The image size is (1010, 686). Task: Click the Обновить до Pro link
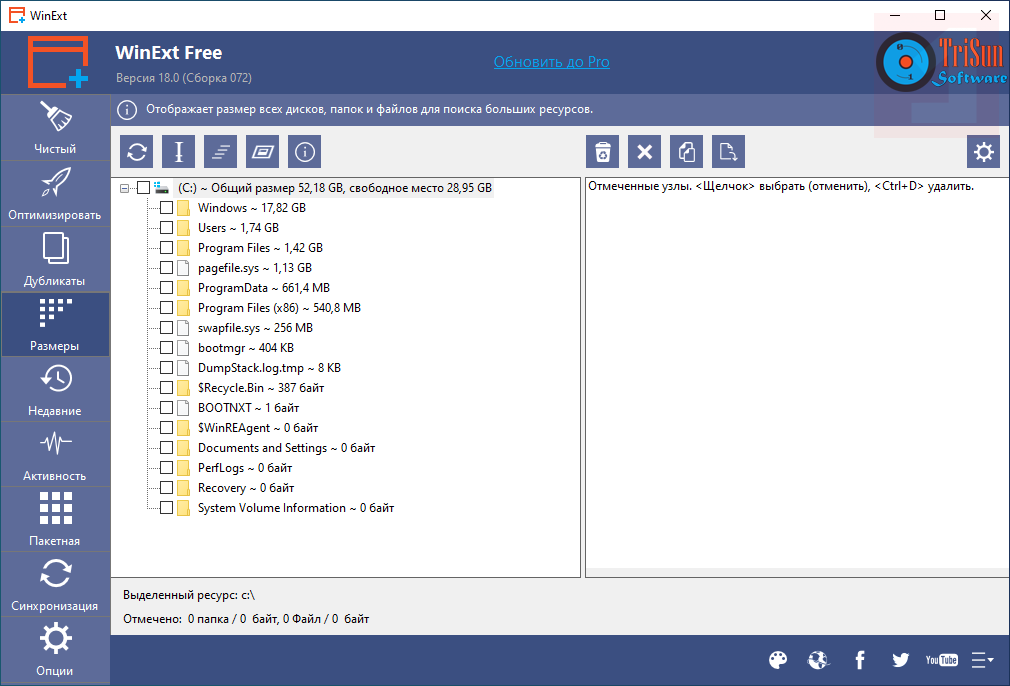click(551, 62)
